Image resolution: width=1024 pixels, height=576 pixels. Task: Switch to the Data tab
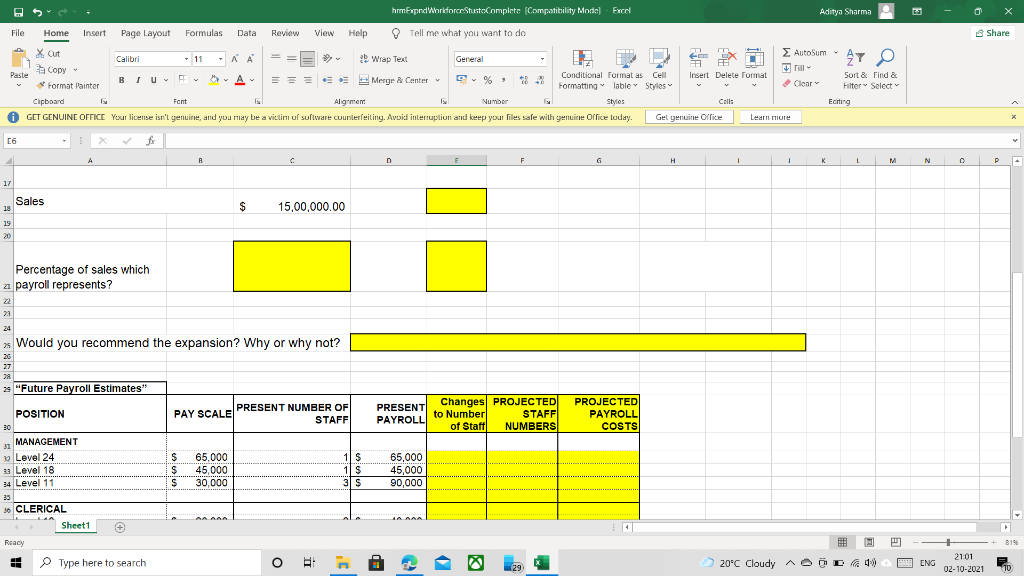coord(246,33)
